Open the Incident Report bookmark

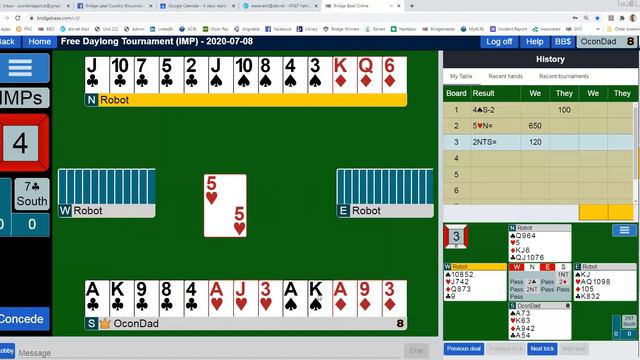pos(509,29)
